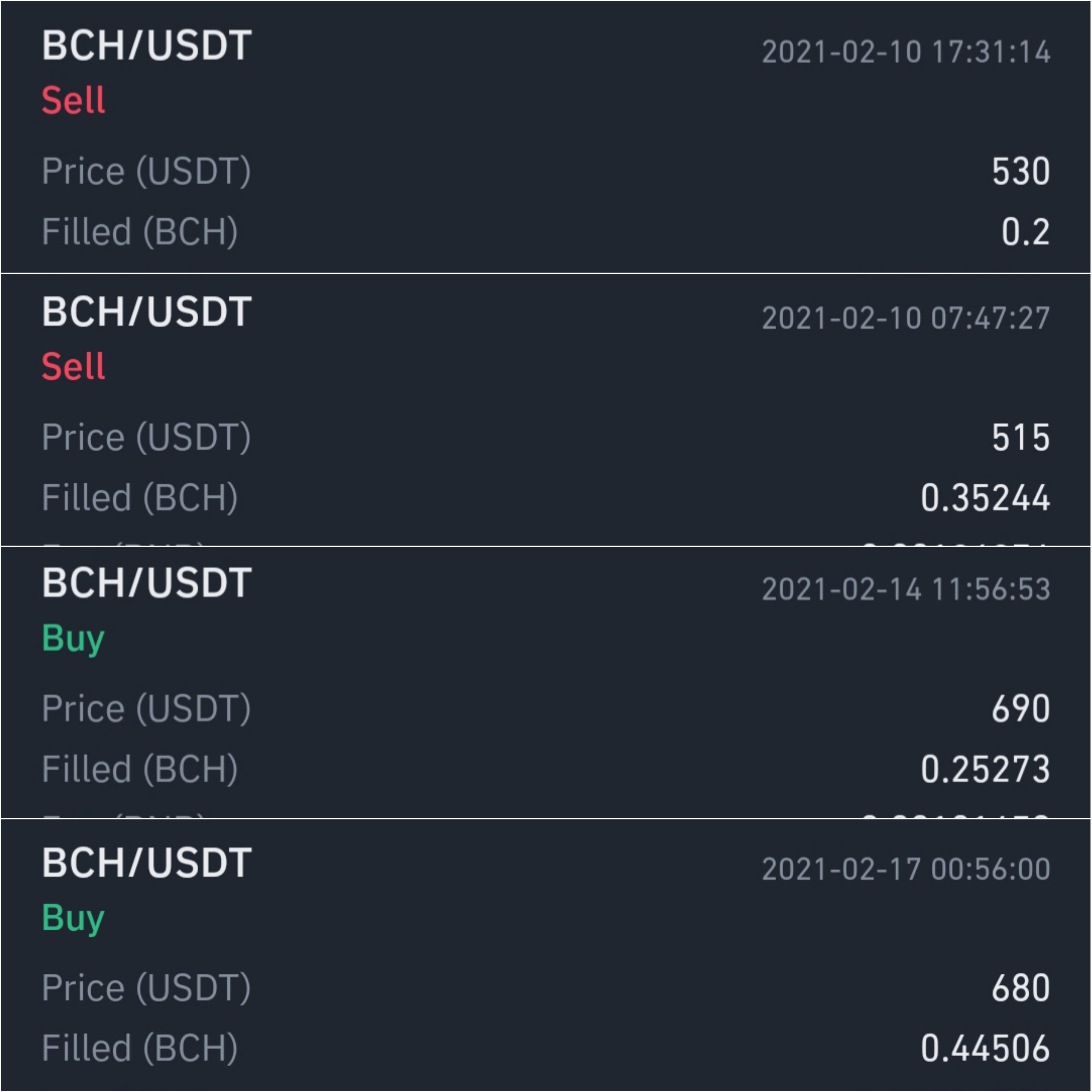The image size is (1092, 1092).
Task: Click the price value 680
Action: click(x=1021, y=988)
